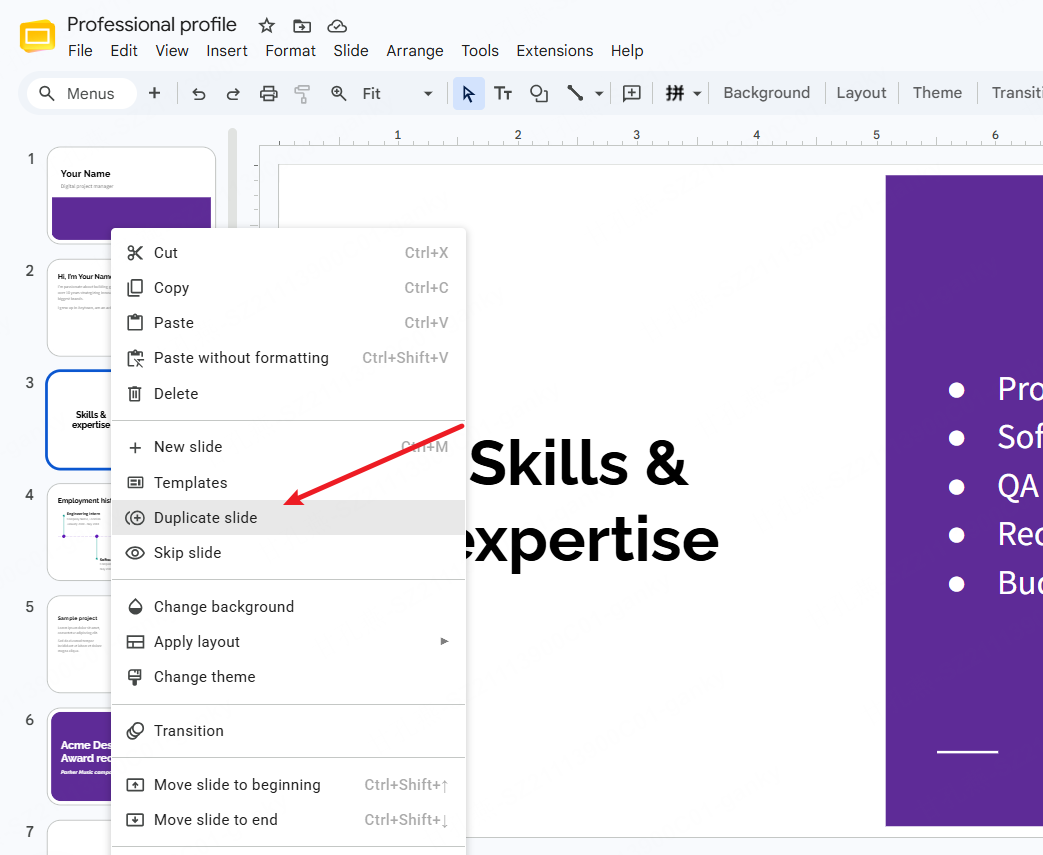Viewport: 1043px width, 855px height.
Task: Click the Google Slides home logo
Action: tap(37, 36)
